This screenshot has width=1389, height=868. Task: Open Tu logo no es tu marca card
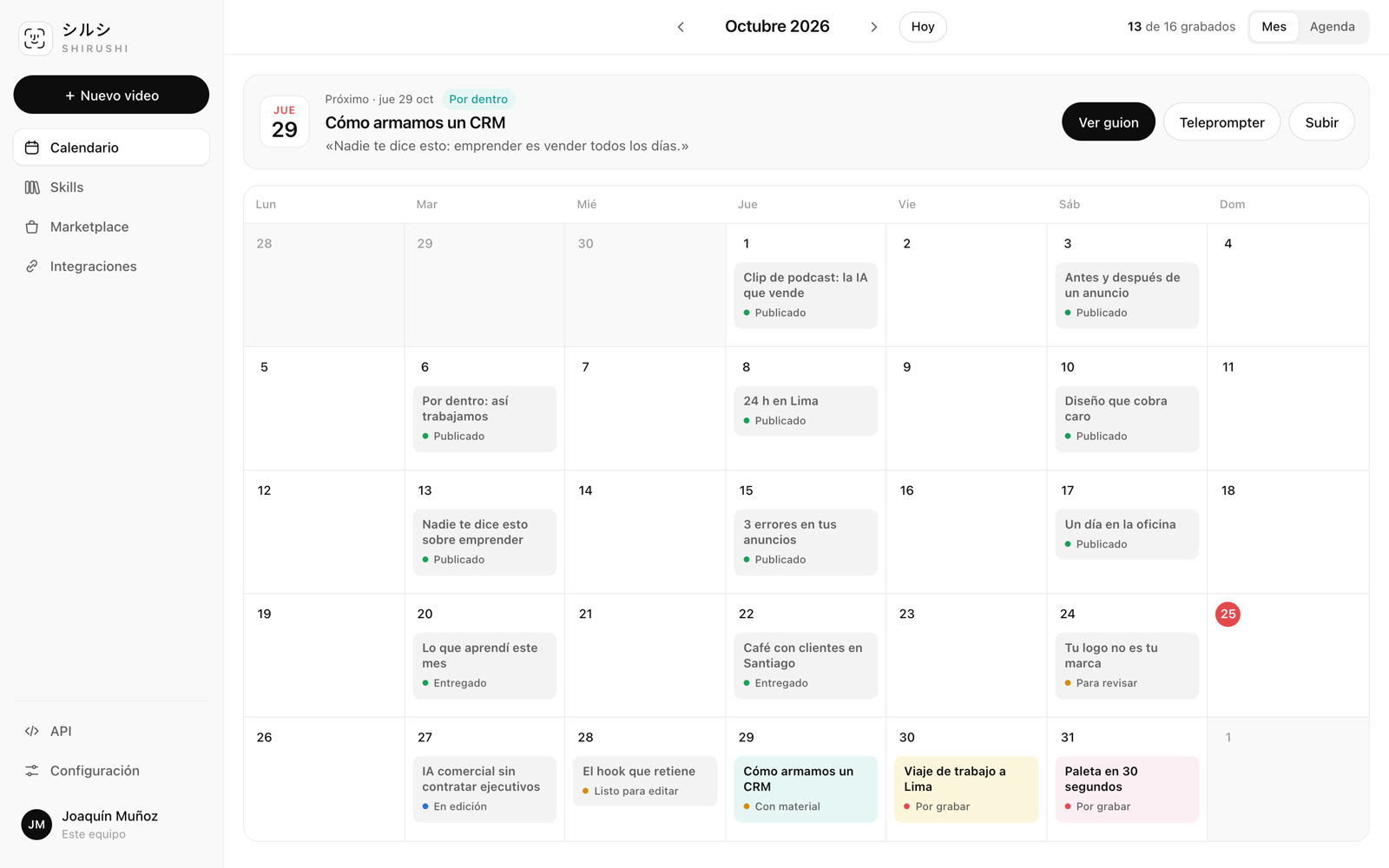1127,665
